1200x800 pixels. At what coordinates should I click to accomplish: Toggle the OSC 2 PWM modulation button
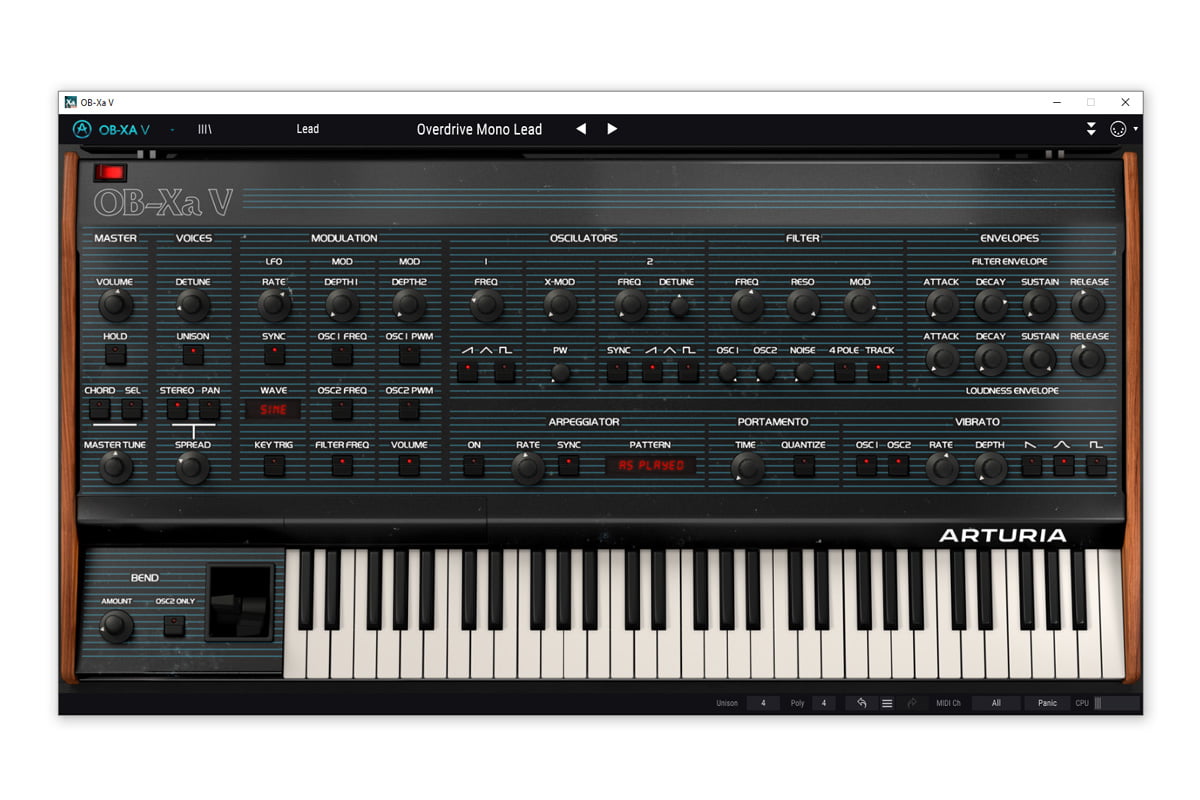click(409, 408)
